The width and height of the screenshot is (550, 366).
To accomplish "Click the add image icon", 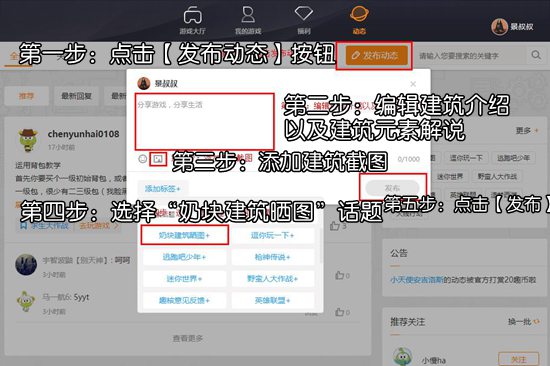I will click(158, 159).
